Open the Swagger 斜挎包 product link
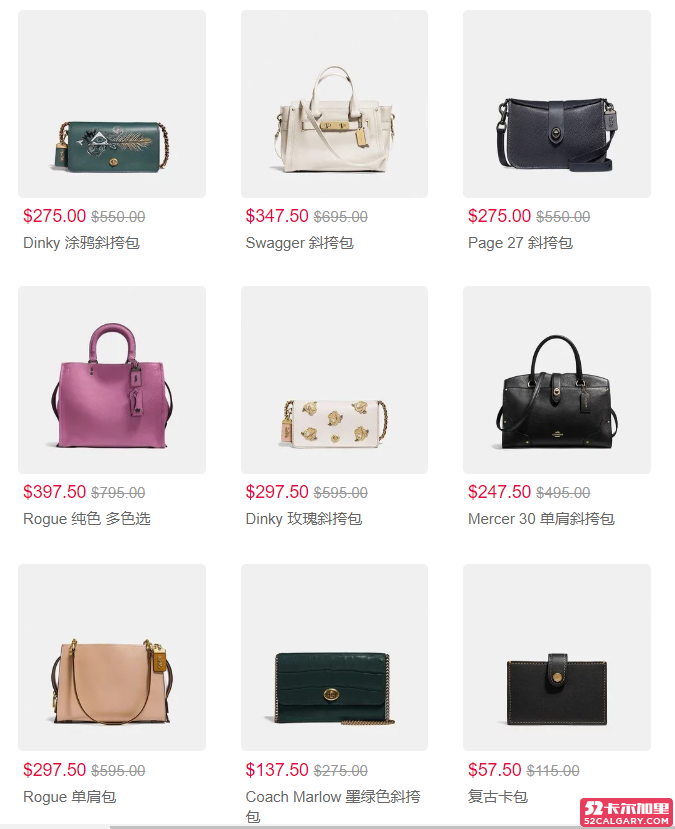 coord(300,243)
